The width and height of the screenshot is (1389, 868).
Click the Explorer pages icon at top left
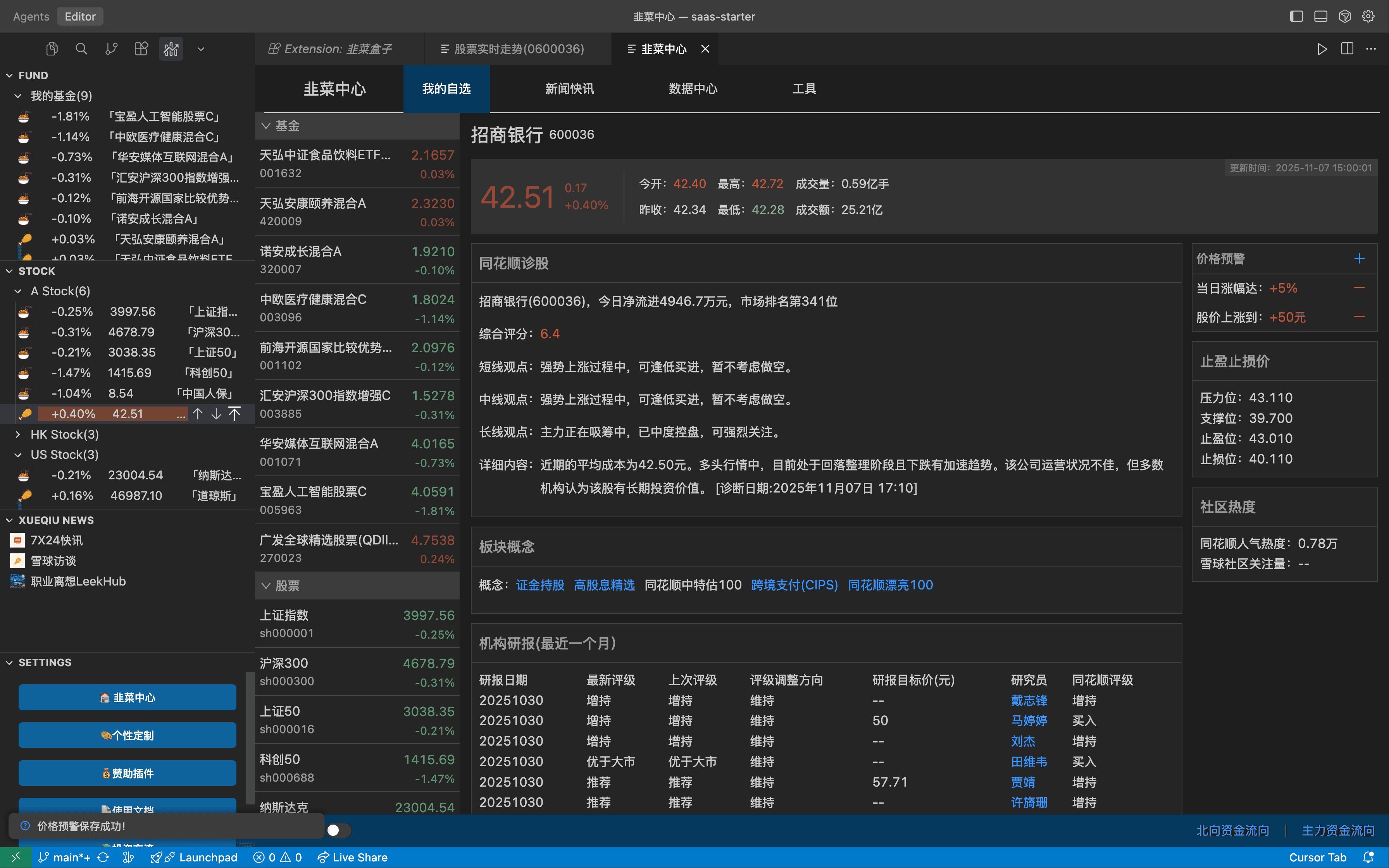click(x=52, y=49)
